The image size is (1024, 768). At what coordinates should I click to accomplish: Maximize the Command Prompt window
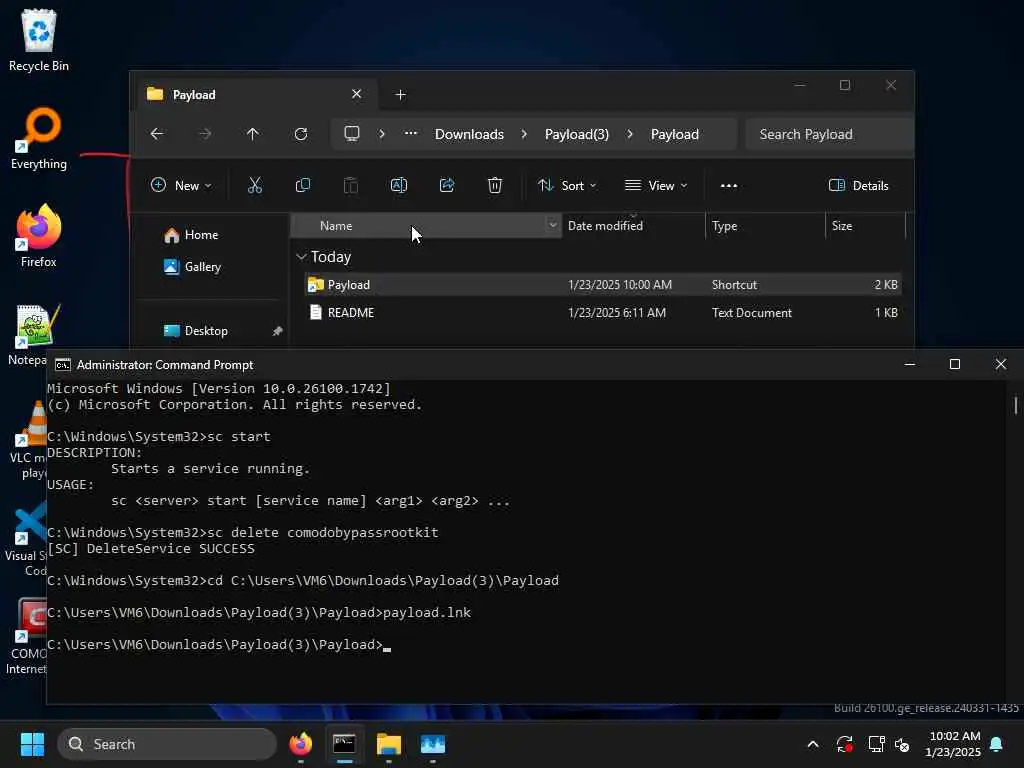(955, 364)
